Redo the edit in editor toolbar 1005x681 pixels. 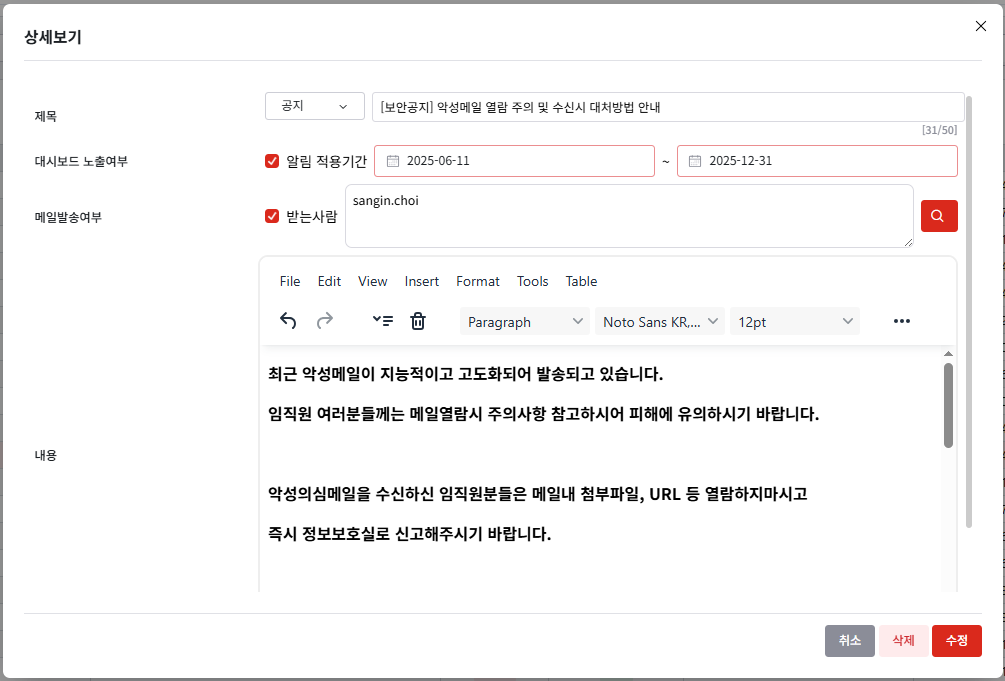coord(325,321)
